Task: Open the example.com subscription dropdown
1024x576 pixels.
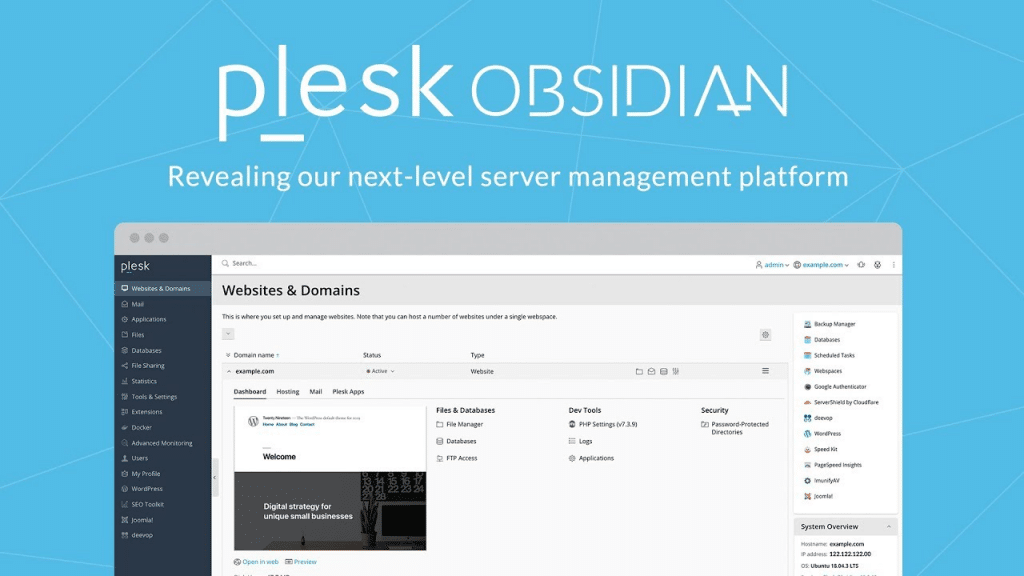Action: pos(821,265)
